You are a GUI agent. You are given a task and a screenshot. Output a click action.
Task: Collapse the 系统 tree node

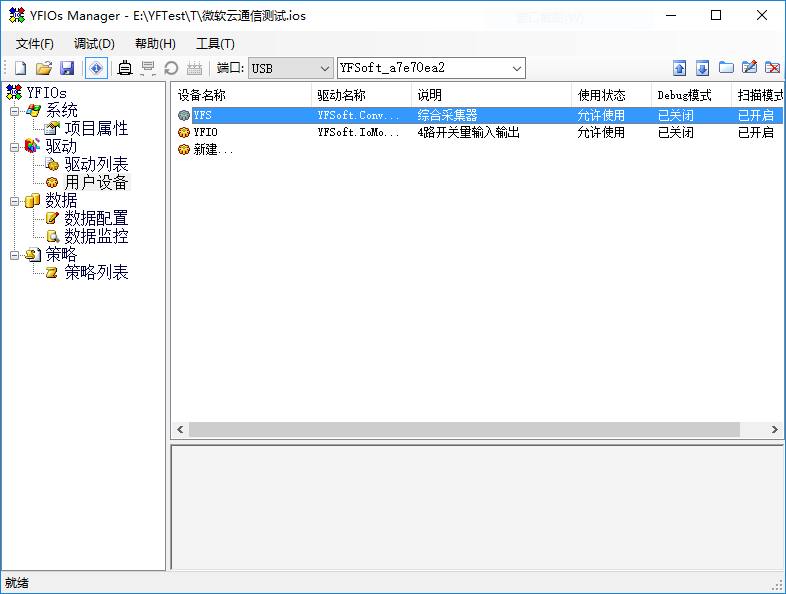point(15,111)
